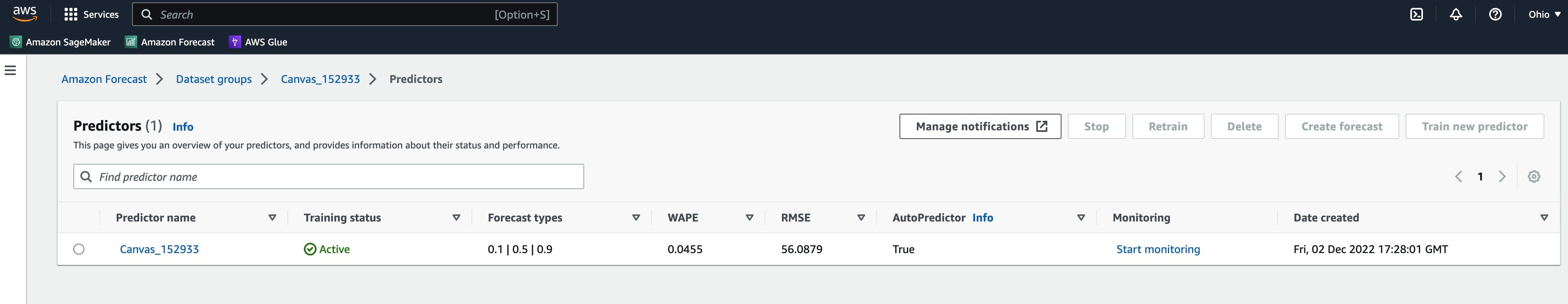This screenshot has height=304, width=1568.
Task: Sort by Date created column
Action: (1544, 218)
